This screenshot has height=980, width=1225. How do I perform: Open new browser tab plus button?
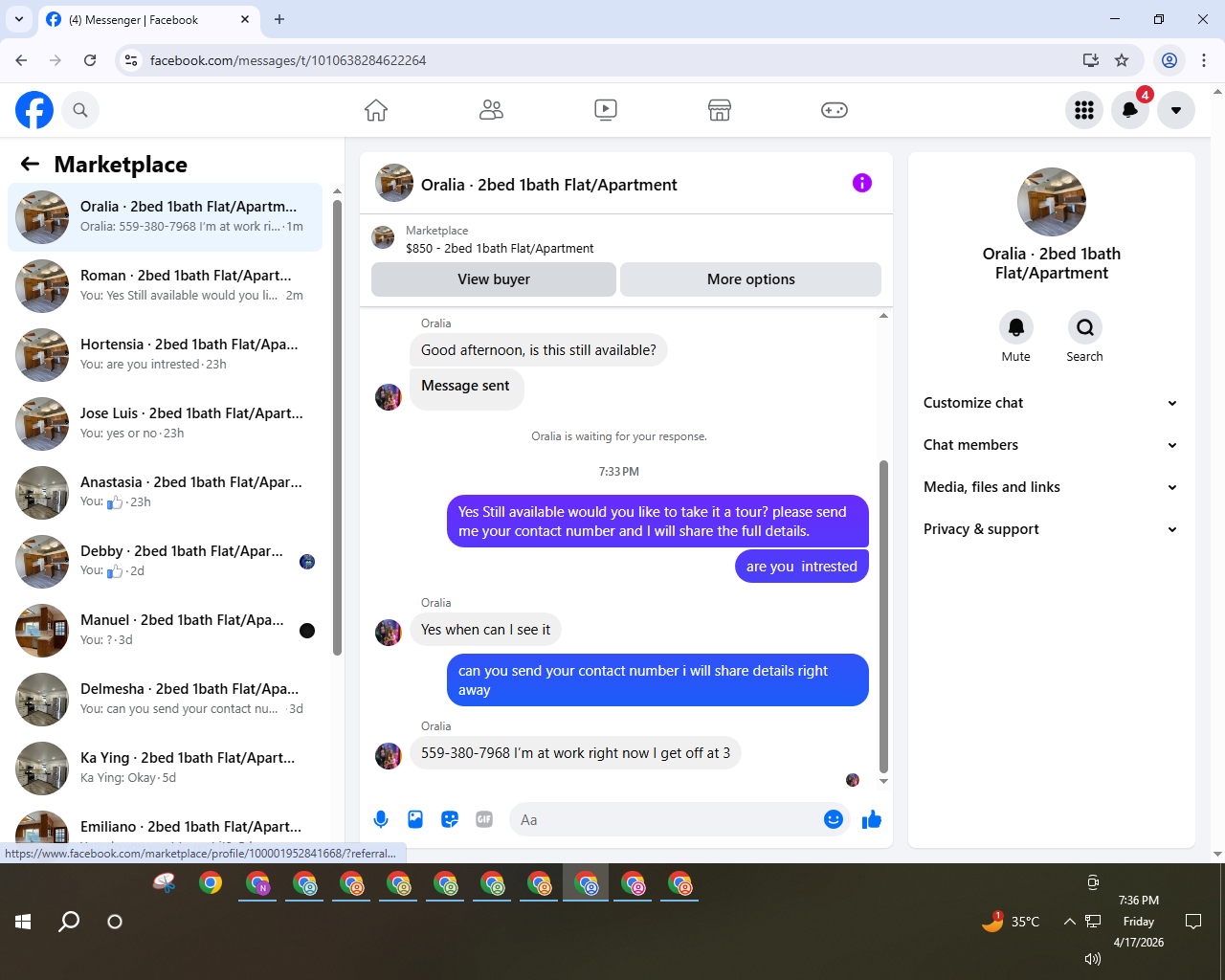click(x=279, y=19)
